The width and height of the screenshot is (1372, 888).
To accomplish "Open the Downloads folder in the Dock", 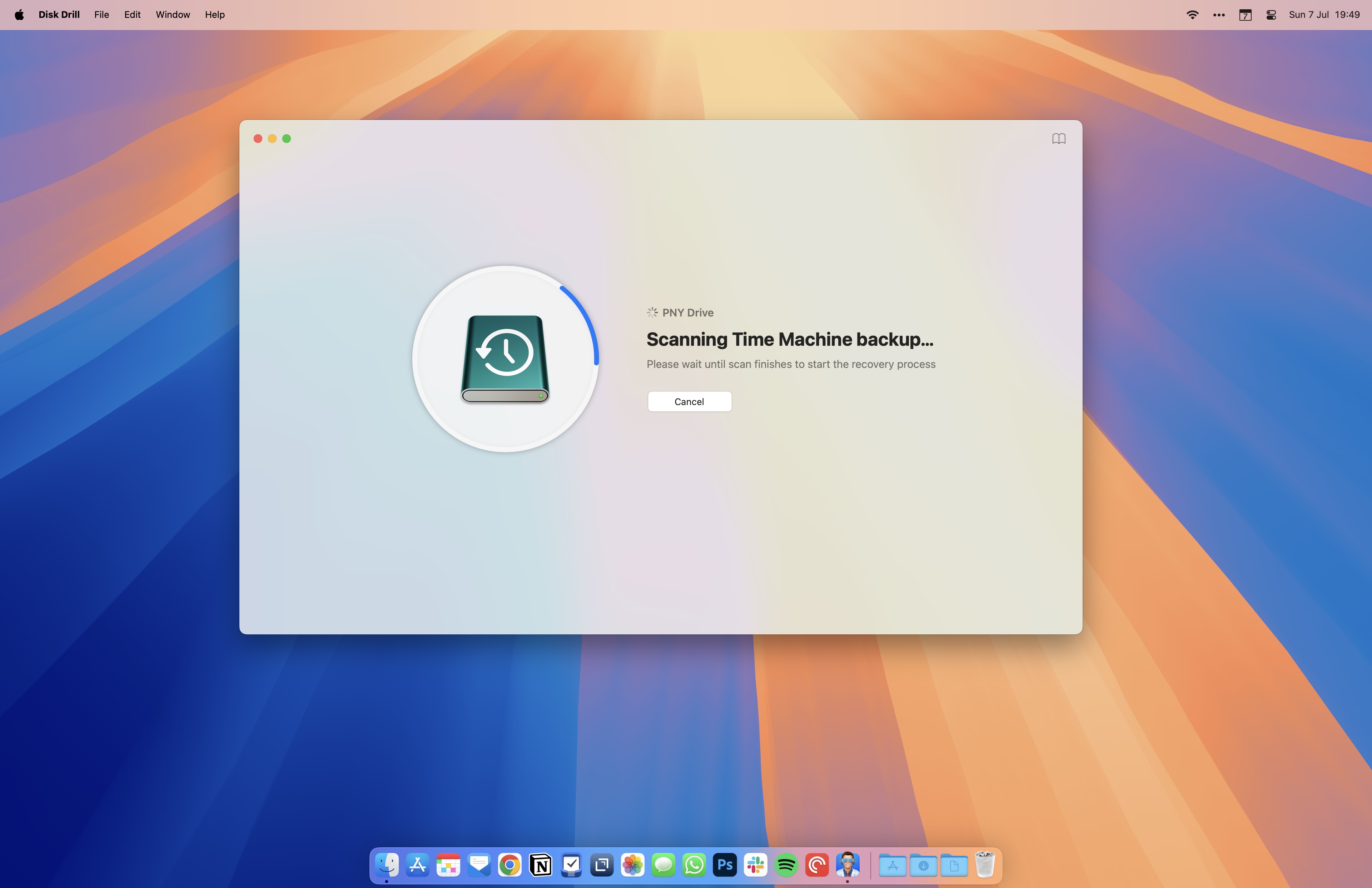I will pyautogui.click(x=923, y=864).
